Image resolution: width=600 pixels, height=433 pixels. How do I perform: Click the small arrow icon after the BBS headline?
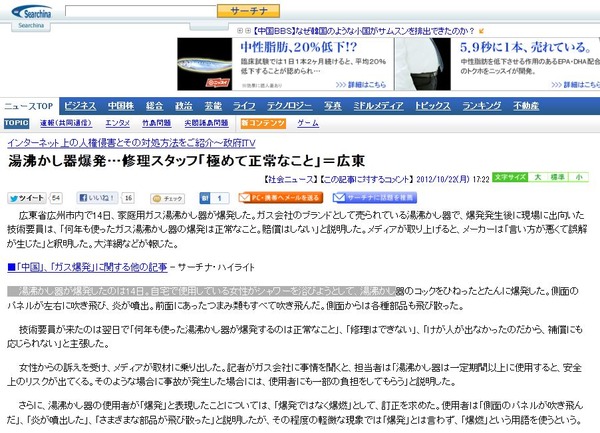click(x=481, y=31)
